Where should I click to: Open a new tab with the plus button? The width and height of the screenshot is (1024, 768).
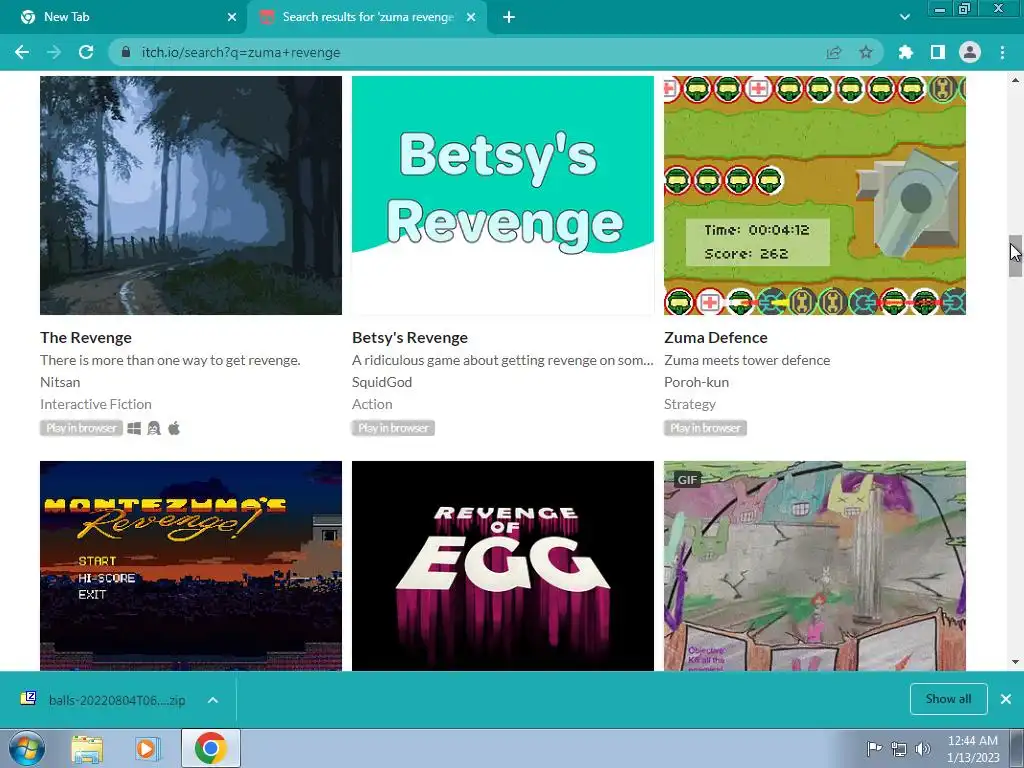click(509, 17)
